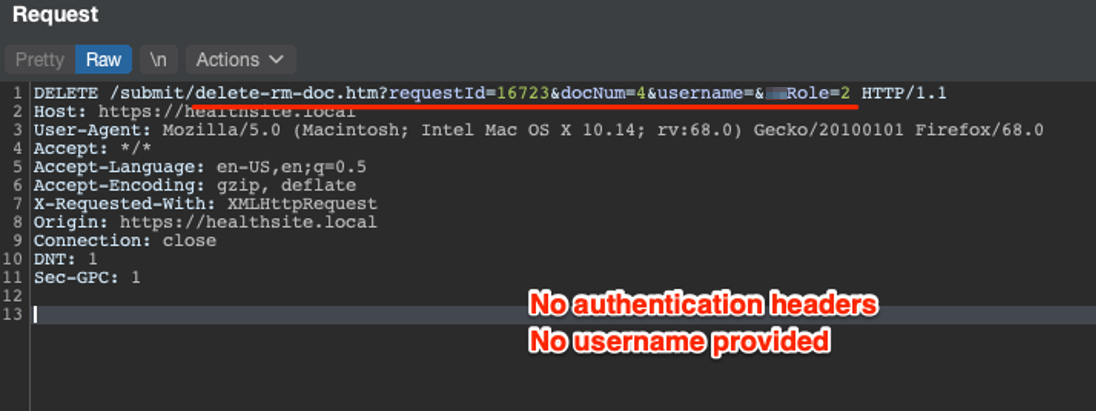This screenshot has width=1096, height=411.
Task: Click the X-Requested-With XMLHttpRequest header
Action: (x=205, y=204)
